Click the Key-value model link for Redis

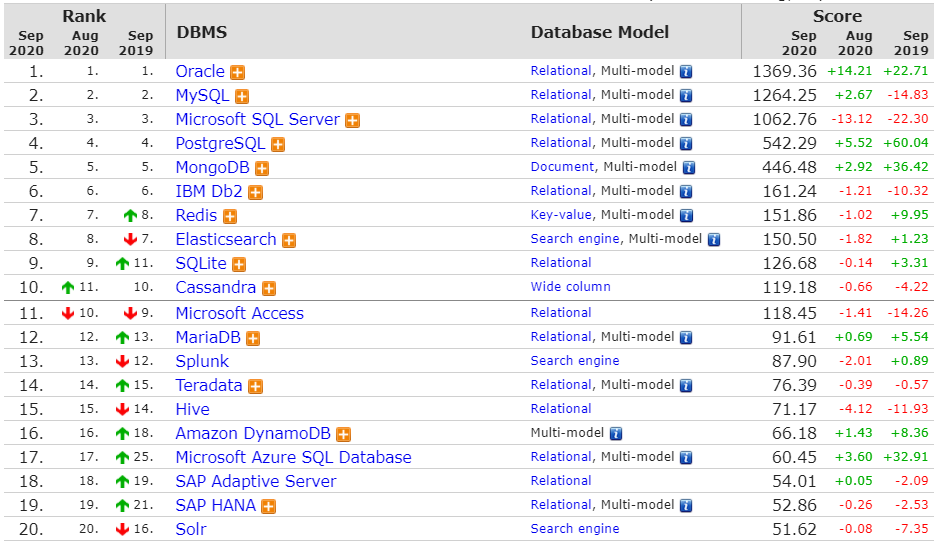(561, 215)
